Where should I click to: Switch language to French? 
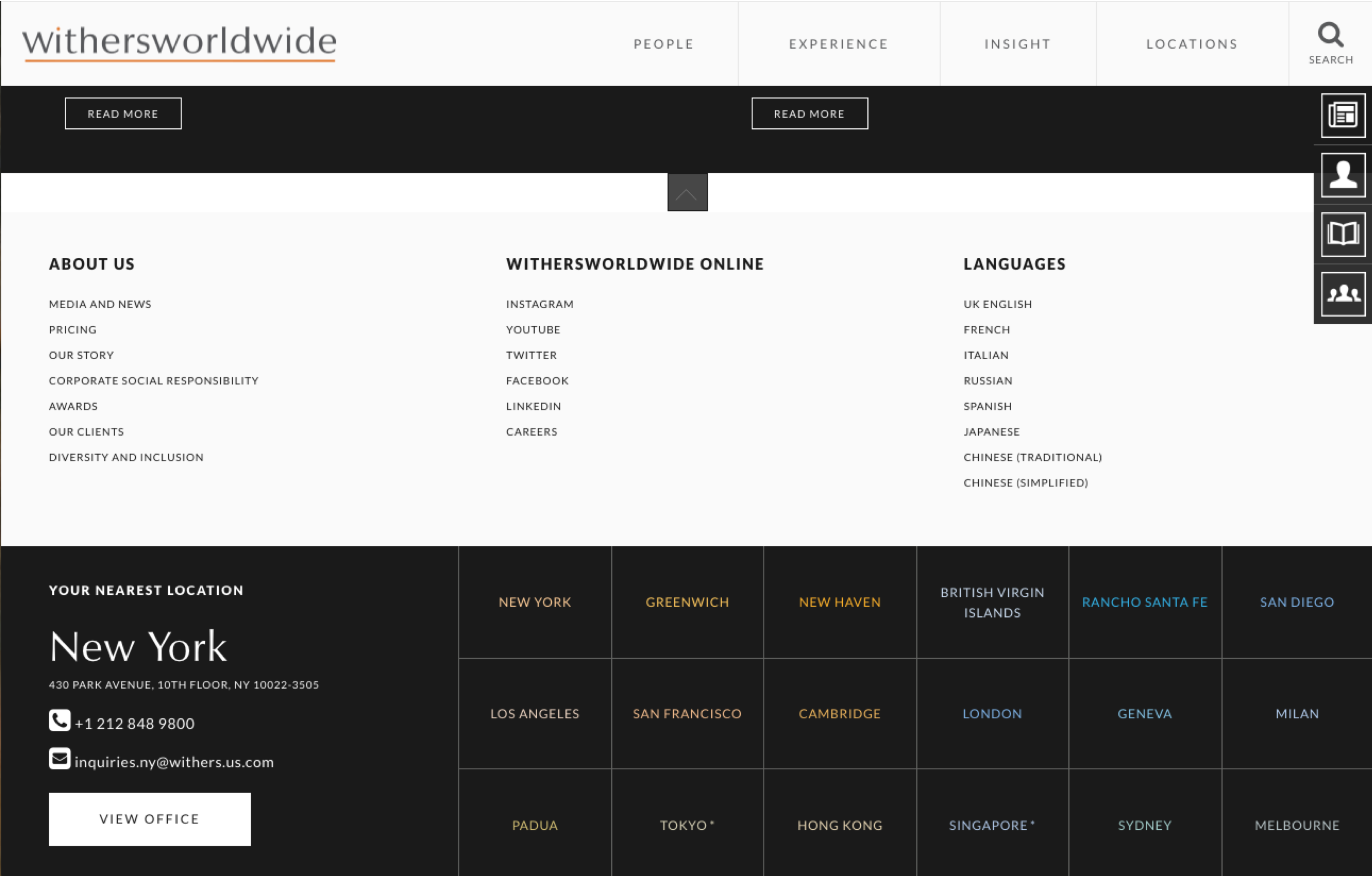(987, 330)
